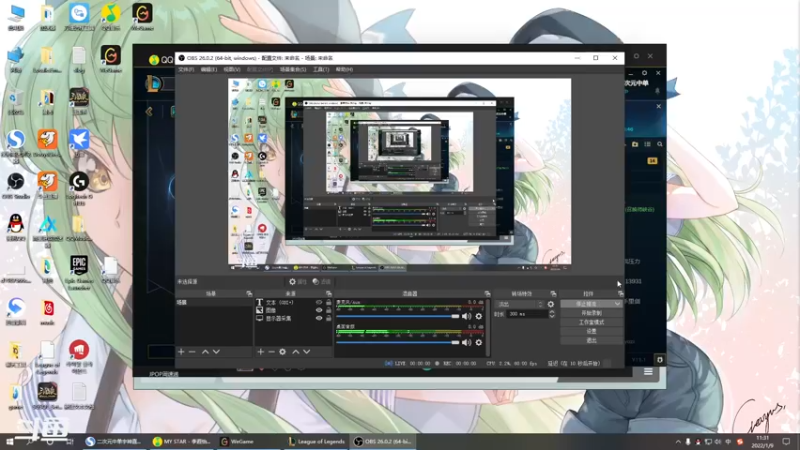Move source down in Sources panel
Viewport: 800px width, 450px height.
click(307, 352)
